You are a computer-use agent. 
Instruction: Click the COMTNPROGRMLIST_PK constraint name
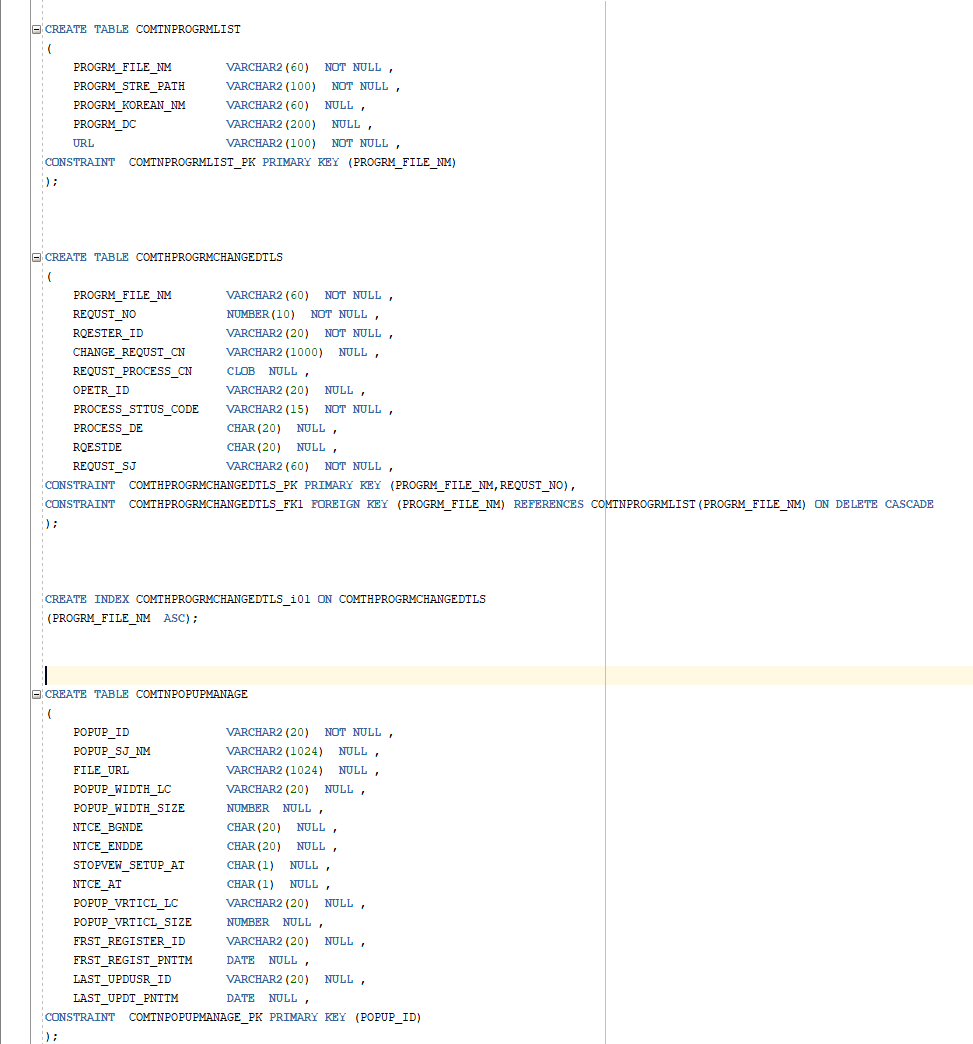(192, 162)
